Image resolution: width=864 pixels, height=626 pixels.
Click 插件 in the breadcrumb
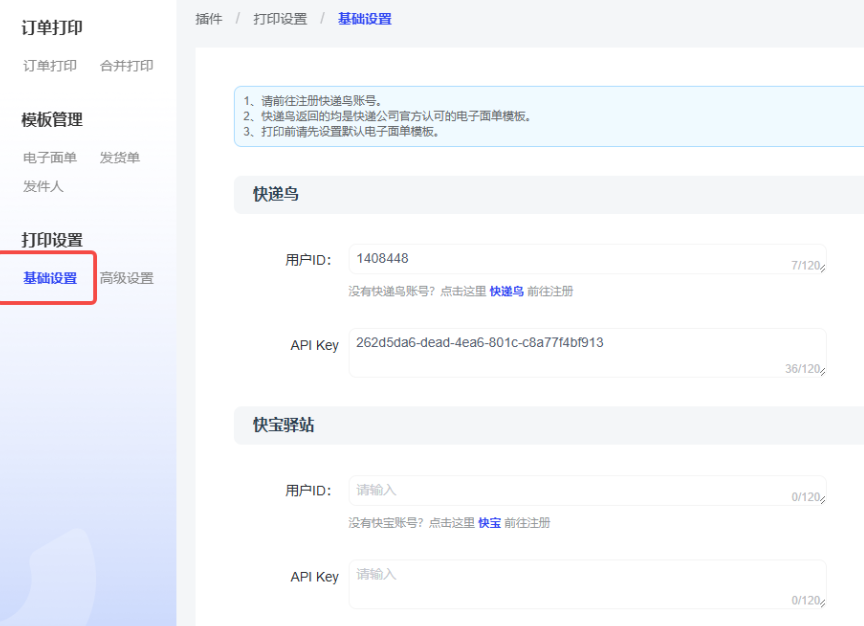coord(209,19)
